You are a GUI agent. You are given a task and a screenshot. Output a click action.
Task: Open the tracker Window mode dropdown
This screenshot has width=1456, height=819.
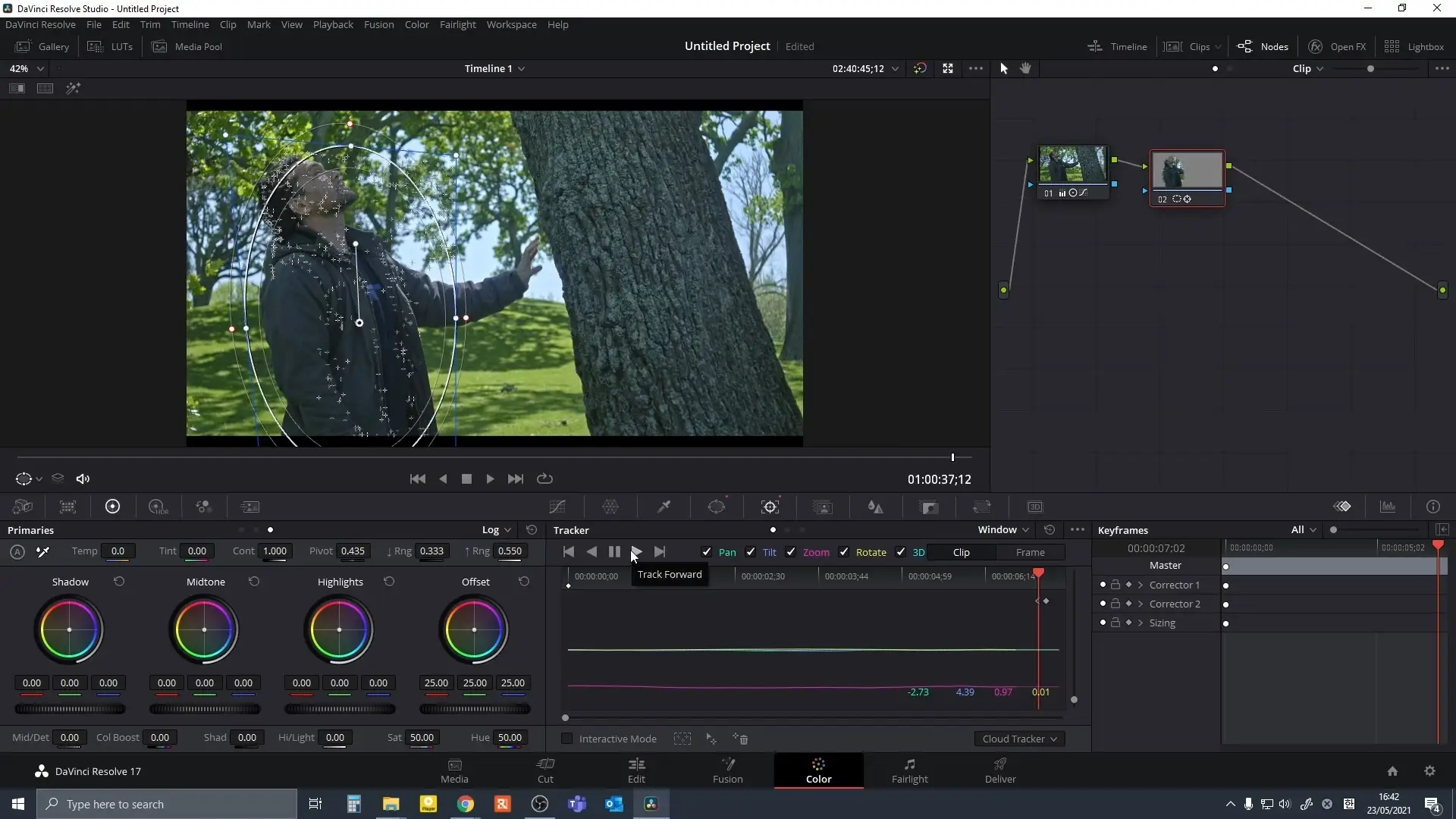coord(1003,530)
